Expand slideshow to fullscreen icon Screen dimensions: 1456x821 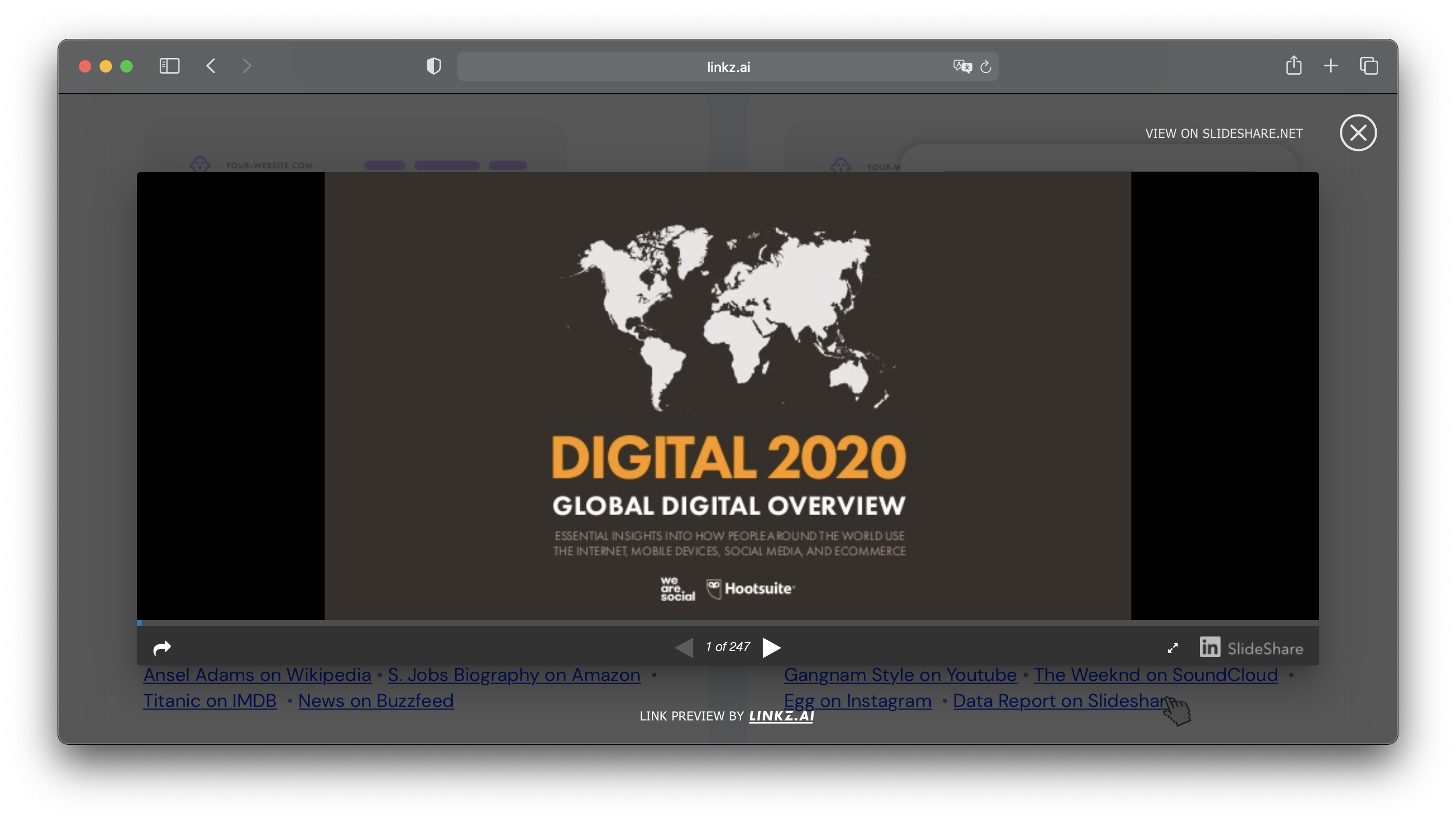coord(1173,648)
